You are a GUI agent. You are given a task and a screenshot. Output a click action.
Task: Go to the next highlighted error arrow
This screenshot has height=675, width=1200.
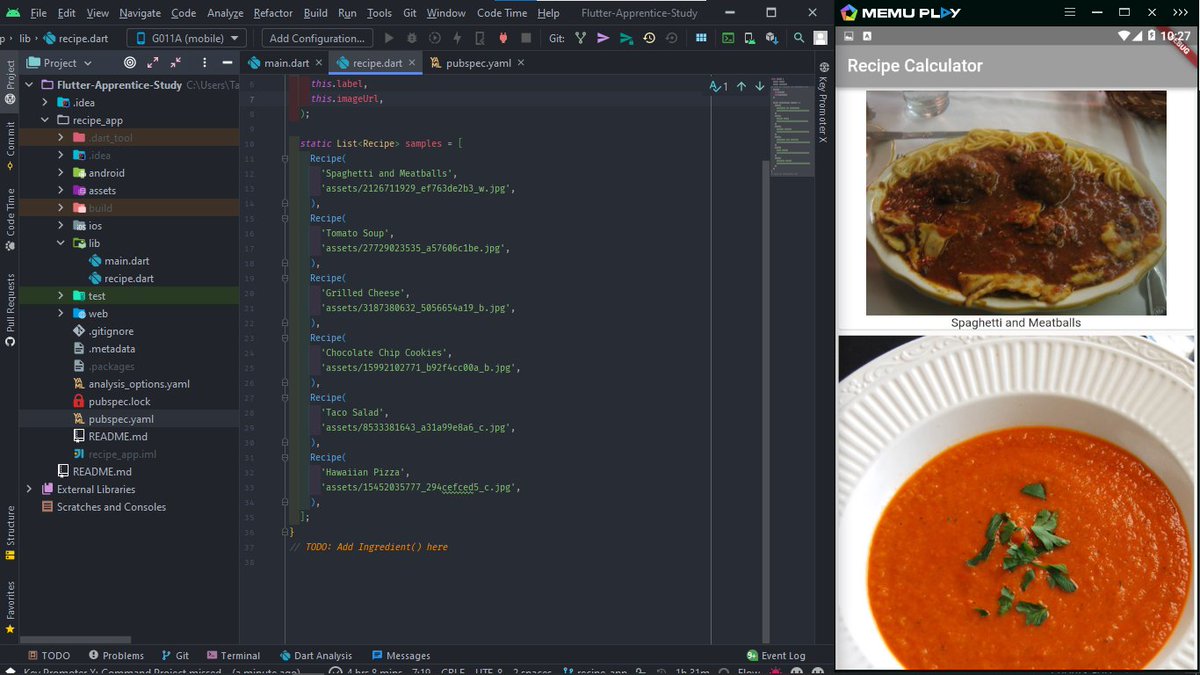[x=759, y=86]
